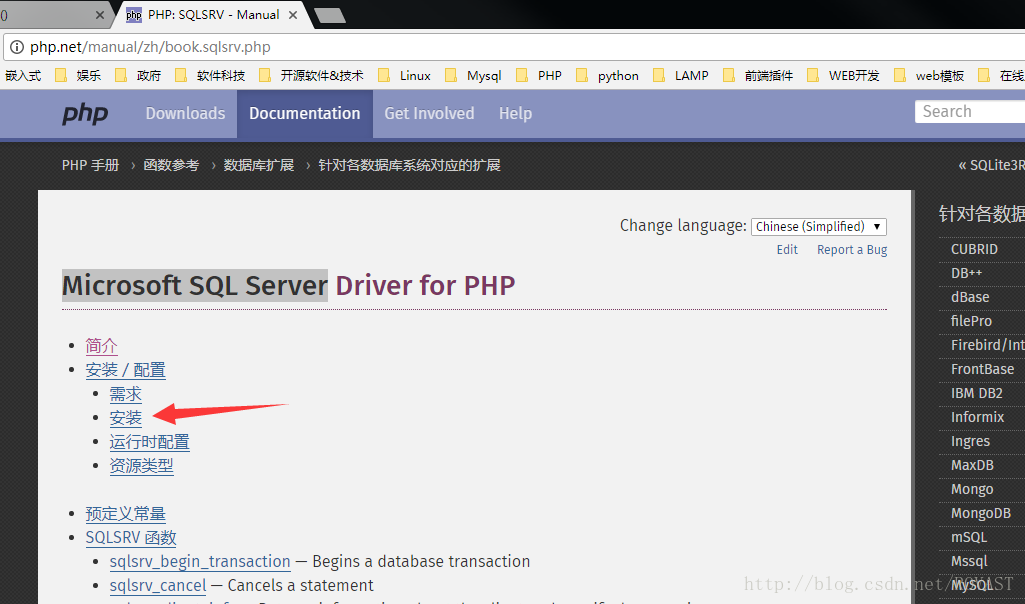
Task: Open the Documentation menu item
Action: [305, 114]
